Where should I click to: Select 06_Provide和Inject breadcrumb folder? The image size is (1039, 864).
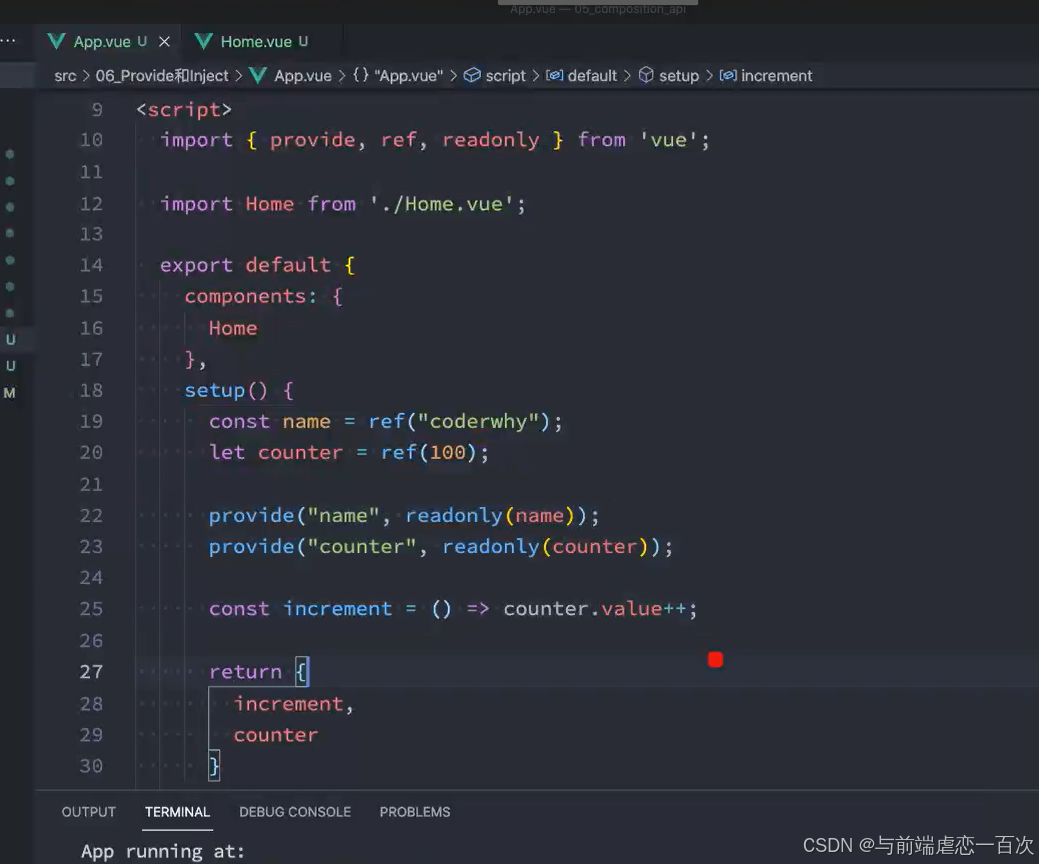pos(162,76)
